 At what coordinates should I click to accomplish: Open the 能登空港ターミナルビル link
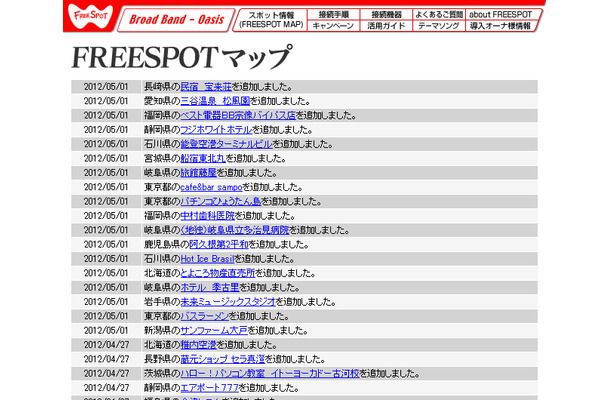pyautogui.click(x=226, y=144)
